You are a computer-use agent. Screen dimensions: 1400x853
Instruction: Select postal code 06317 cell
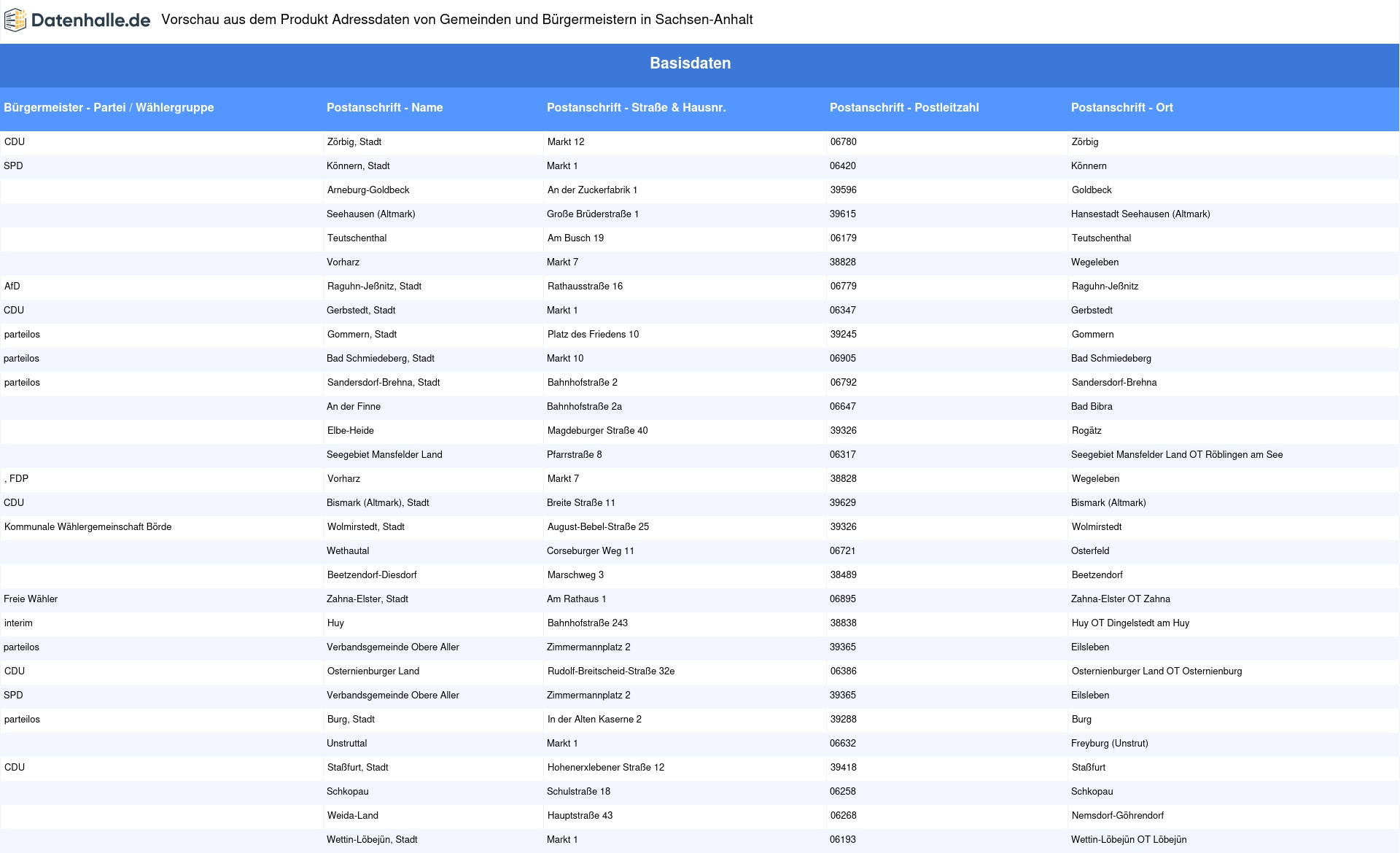[842, 455]
